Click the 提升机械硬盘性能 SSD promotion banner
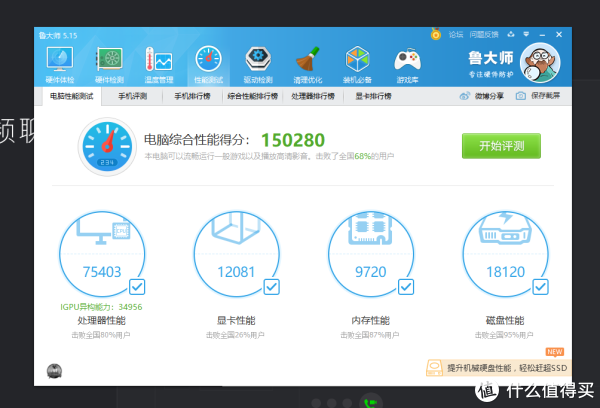Image resolution: width=600 pixels, height=408 pixels. (499, 368)
